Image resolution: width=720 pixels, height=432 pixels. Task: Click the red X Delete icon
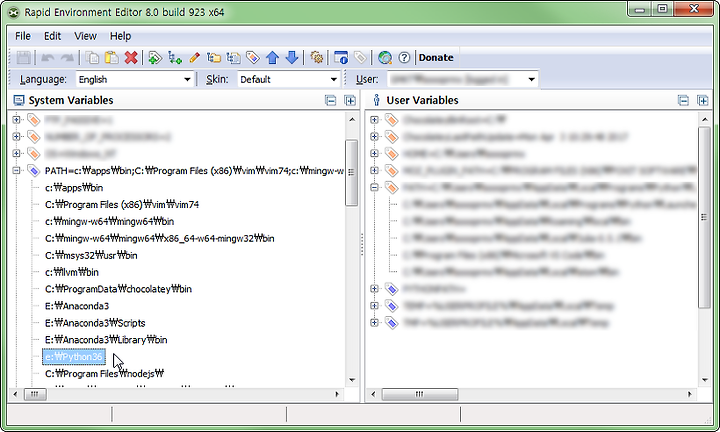(131, 57)
